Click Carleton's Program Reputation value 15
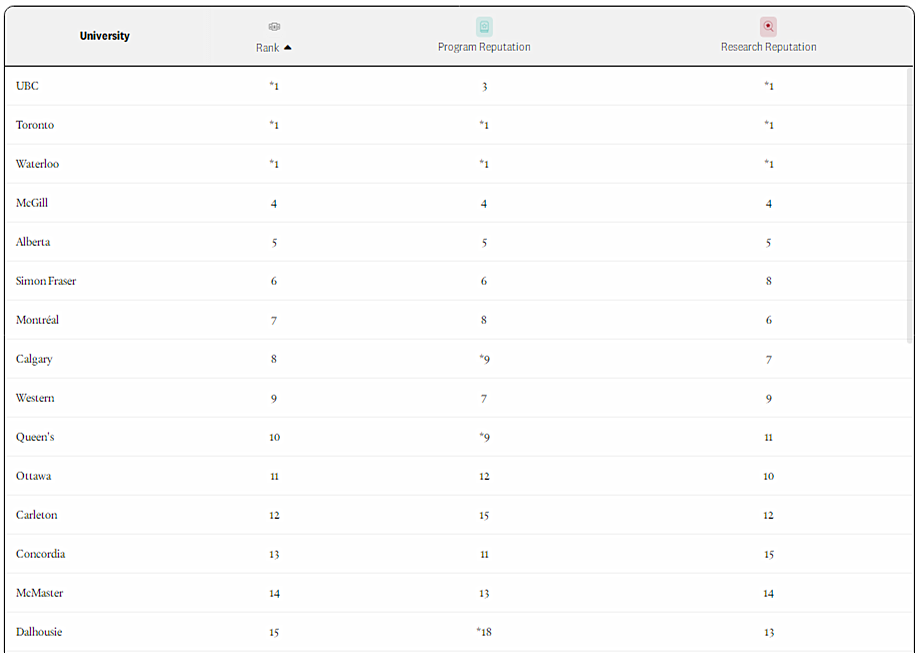 point(484,516)
